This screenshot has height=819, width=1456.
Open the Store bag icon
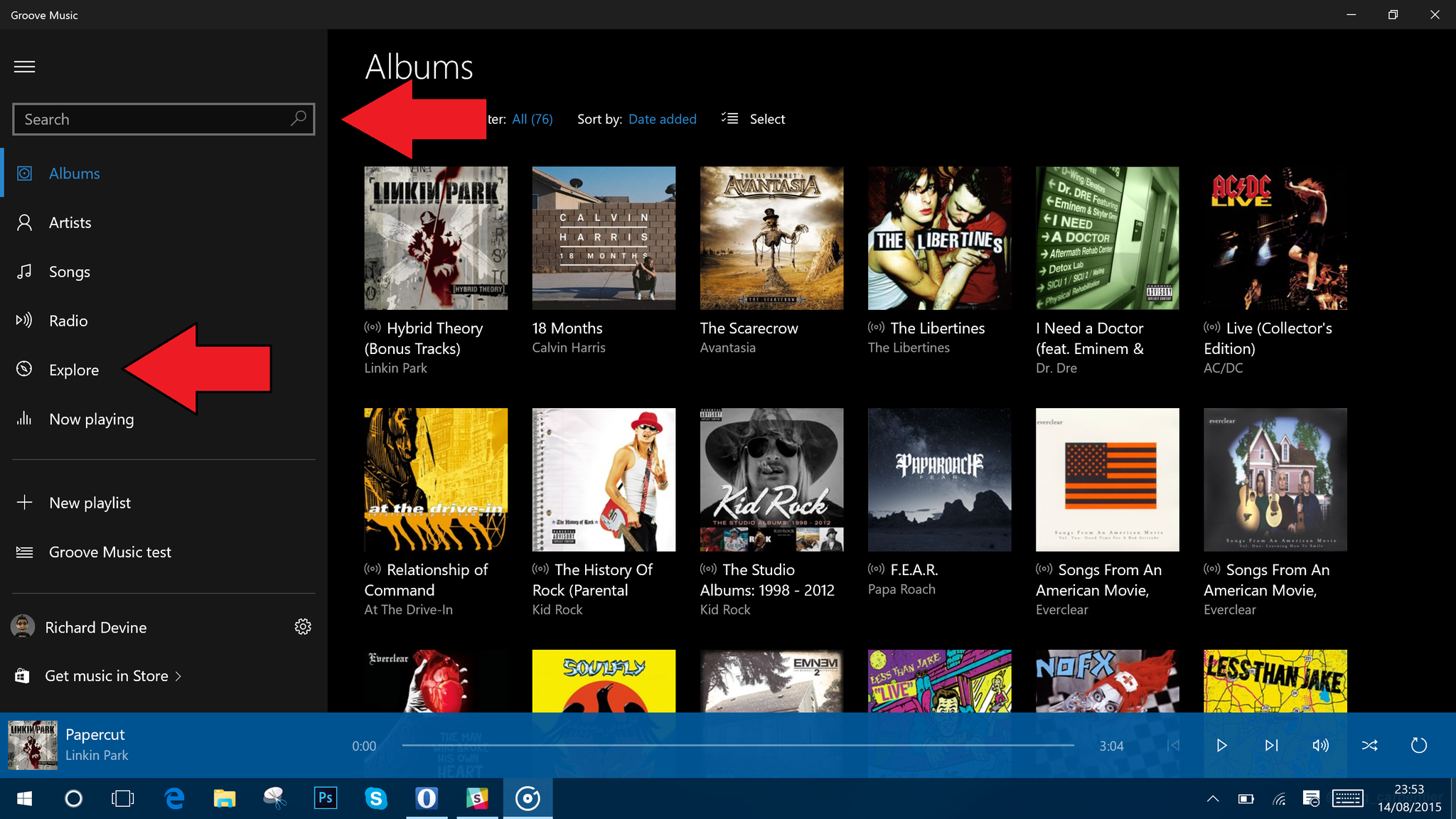pos(22,675)
